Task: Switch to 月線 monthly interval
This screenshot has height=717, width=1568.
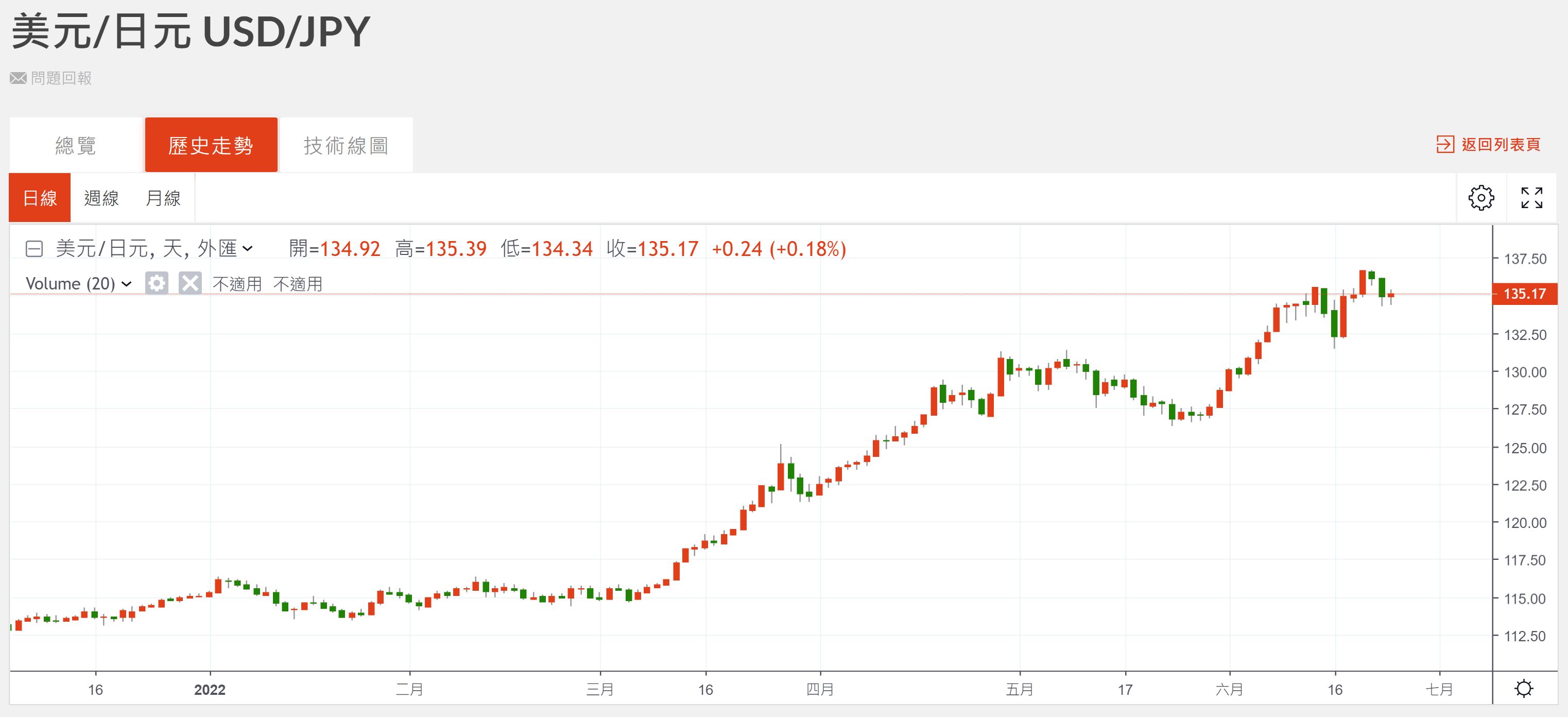Action: 163,198
